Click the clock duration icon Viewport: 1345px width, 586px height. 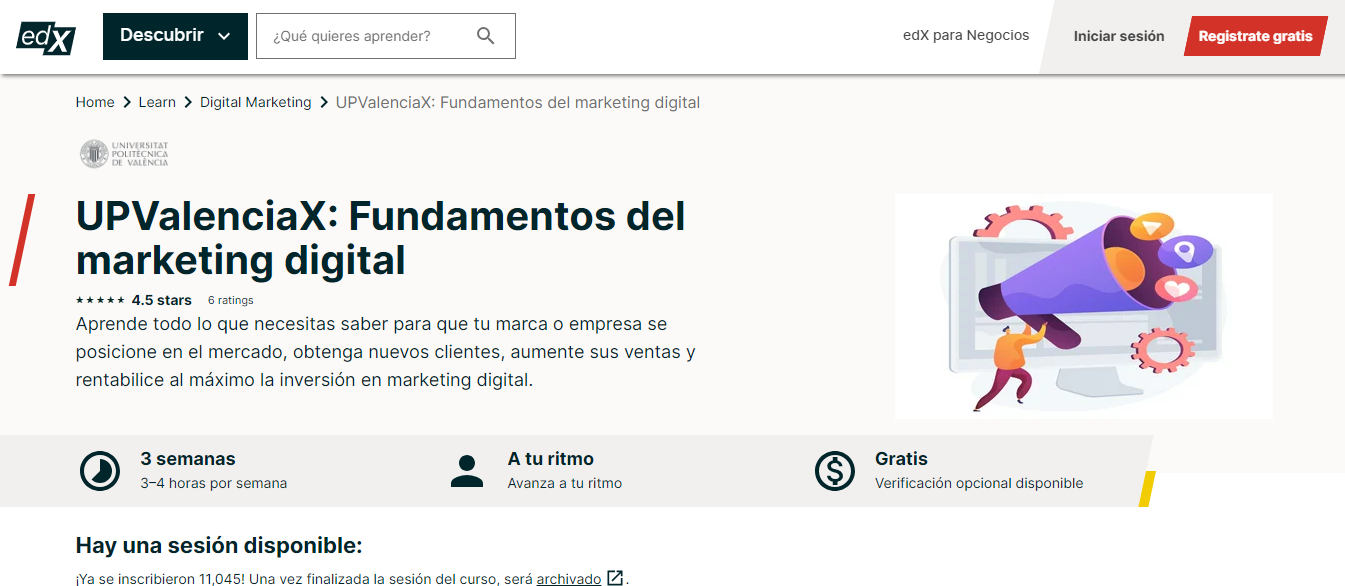100,470
